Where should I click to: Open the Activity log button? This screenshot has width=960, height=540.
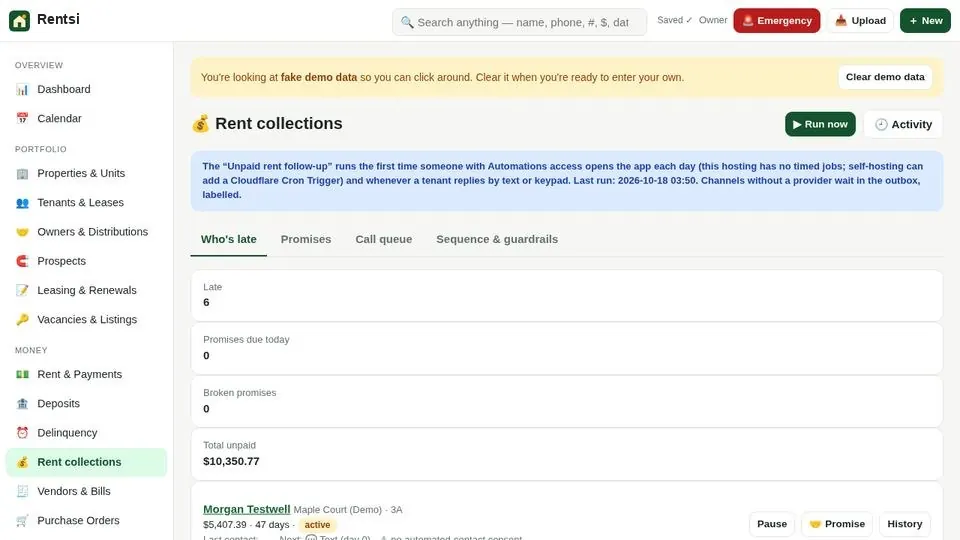903,124
